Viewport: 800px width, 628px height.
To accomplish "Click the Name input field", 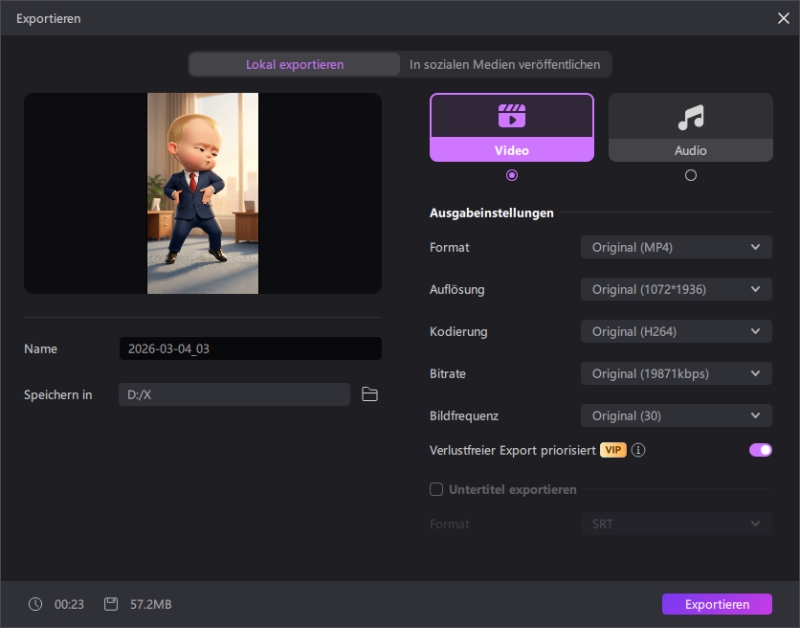I will tap(250, 349).
